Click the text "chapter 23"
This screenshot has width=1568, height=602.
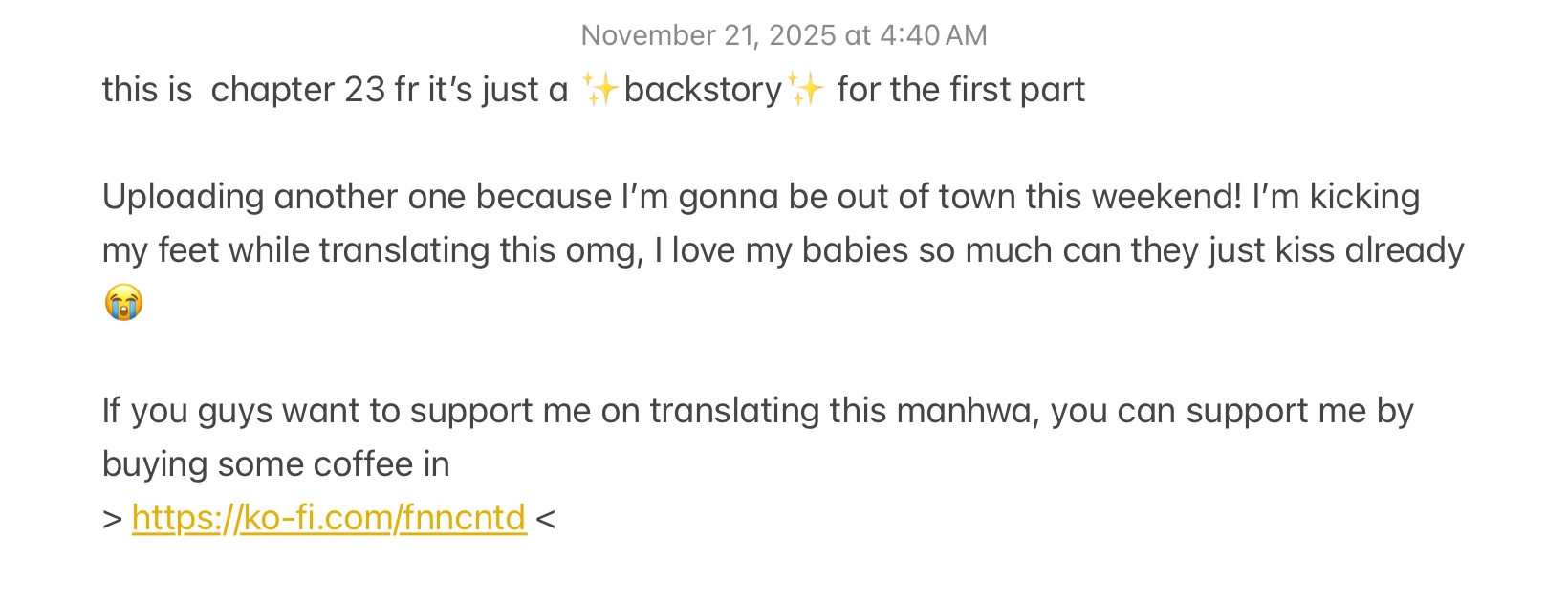point(297,90)
